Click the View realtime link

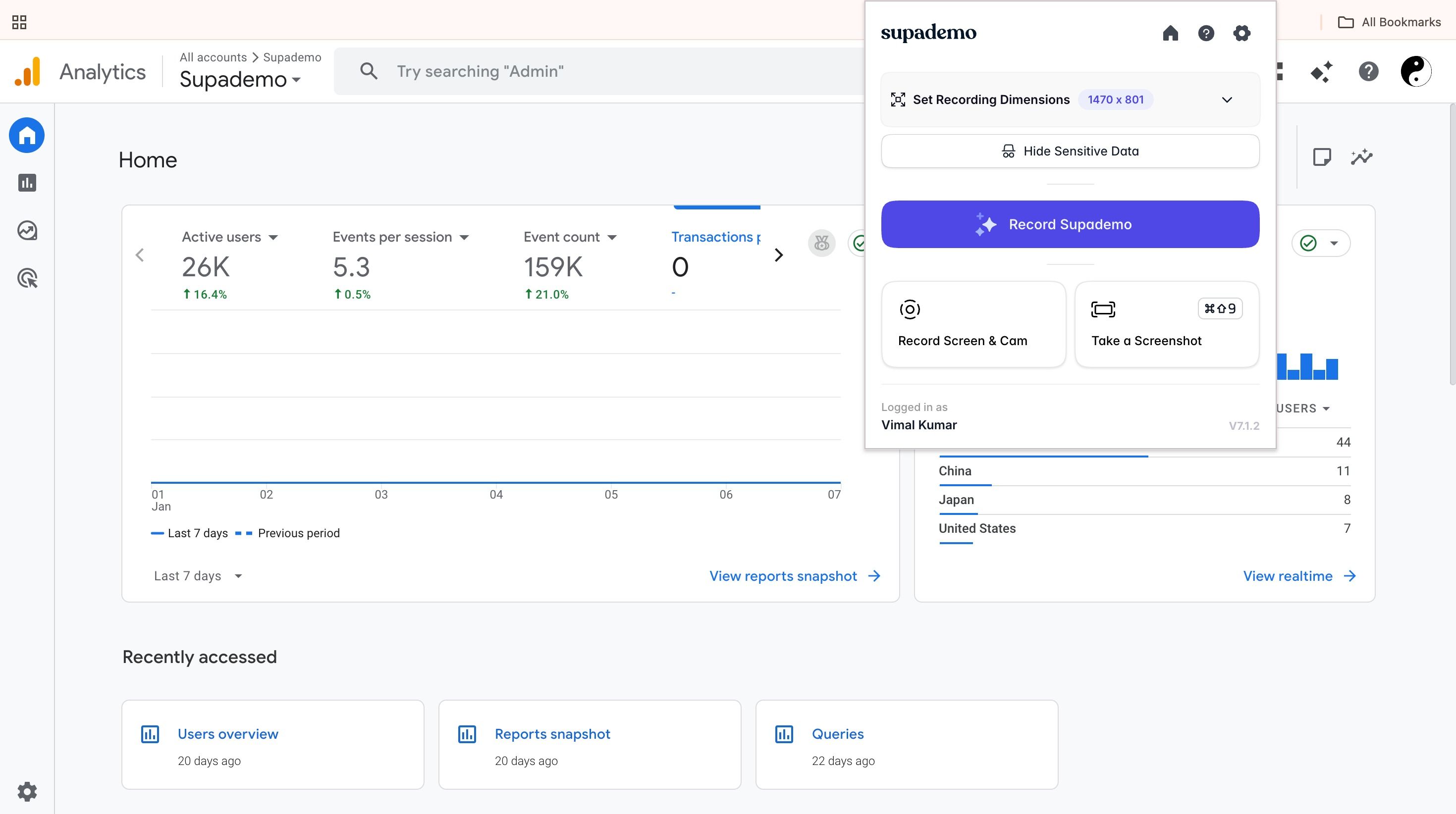point(1299,576)
